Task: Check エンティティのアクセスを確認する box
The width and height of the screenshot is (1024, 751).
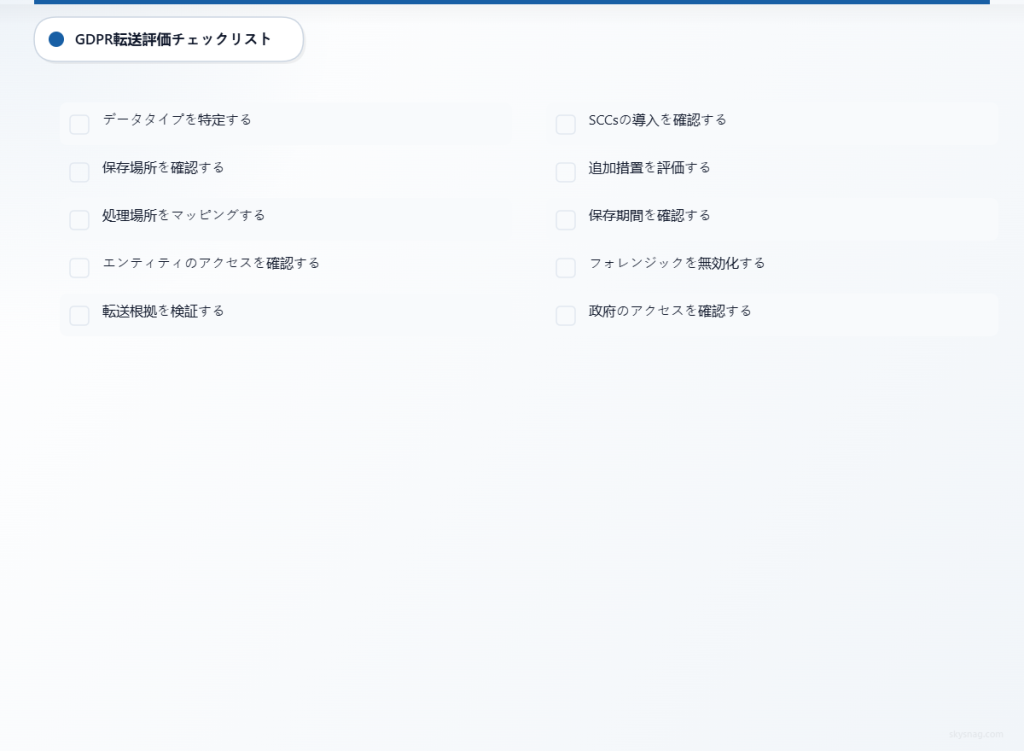Action: [x=79, y=267]
